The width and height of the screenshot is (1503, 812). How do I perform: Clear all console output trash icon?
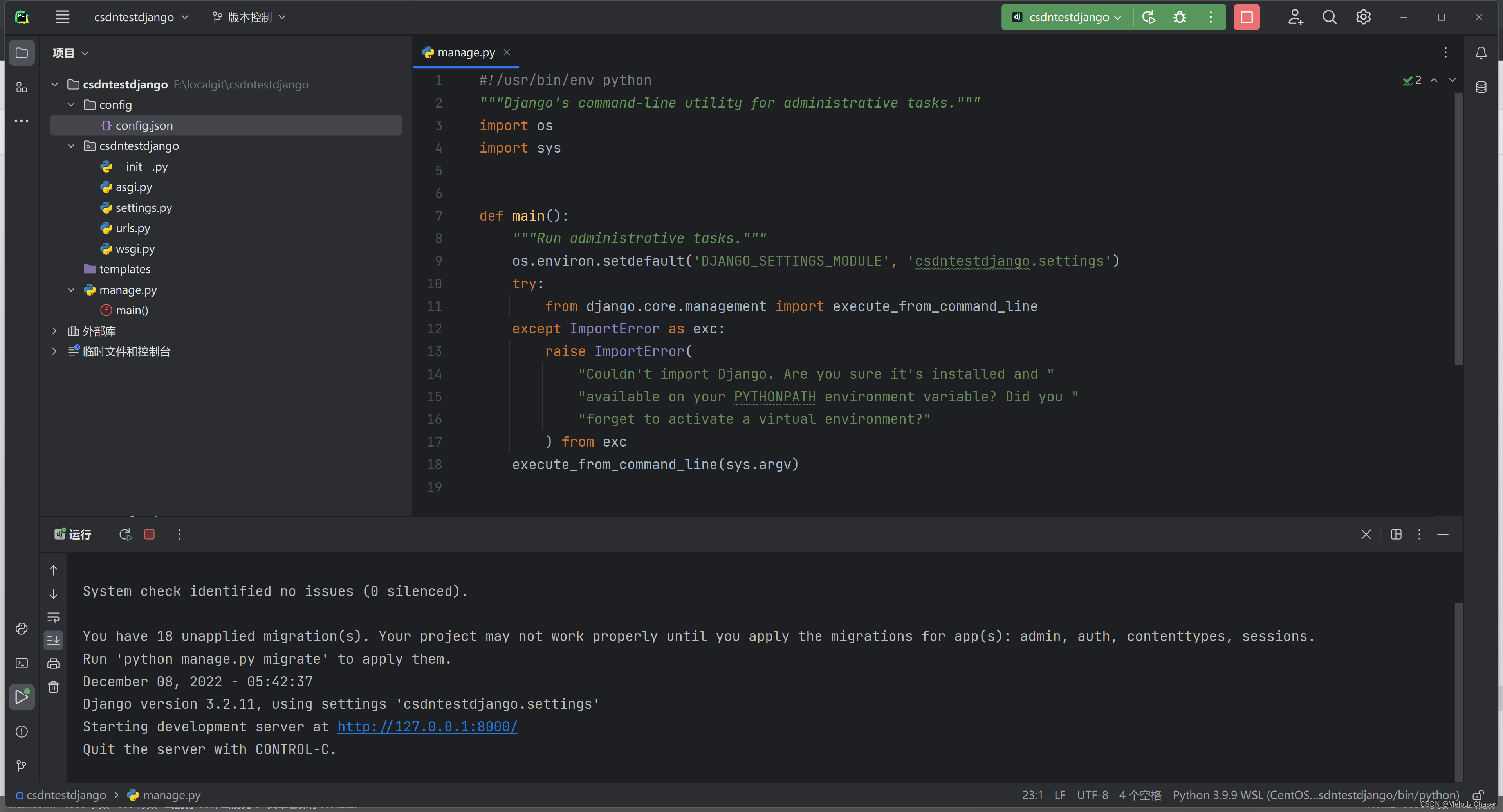click(x=53, y=687)
